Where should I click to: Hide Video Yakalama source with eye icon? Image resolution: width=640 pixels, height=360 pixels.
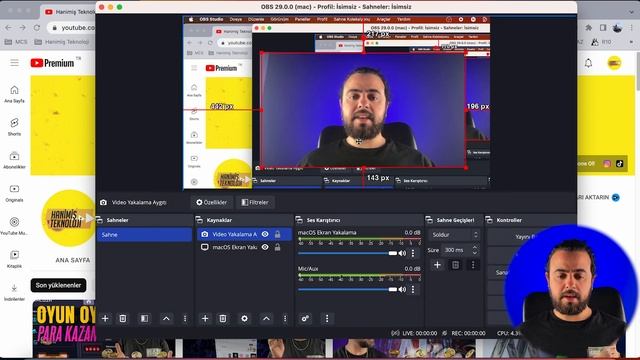(x=265, y=234)
